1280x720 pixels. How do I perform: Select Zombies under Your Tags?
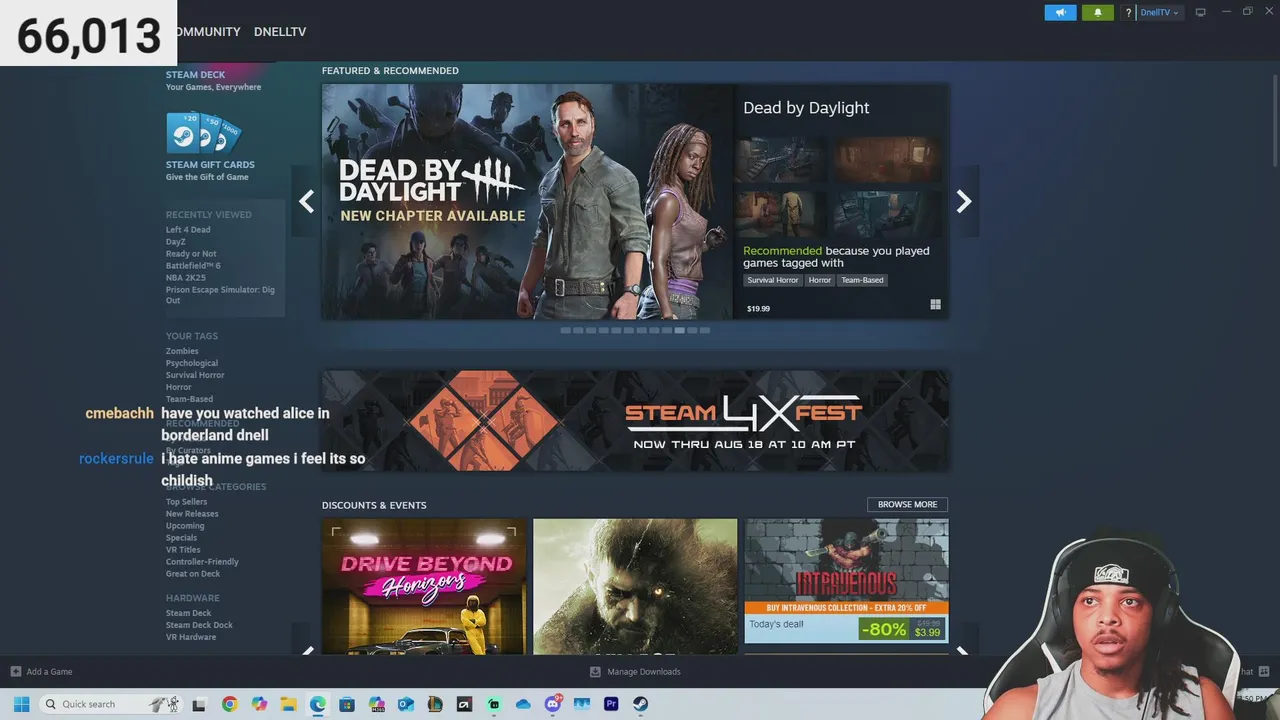182,351
